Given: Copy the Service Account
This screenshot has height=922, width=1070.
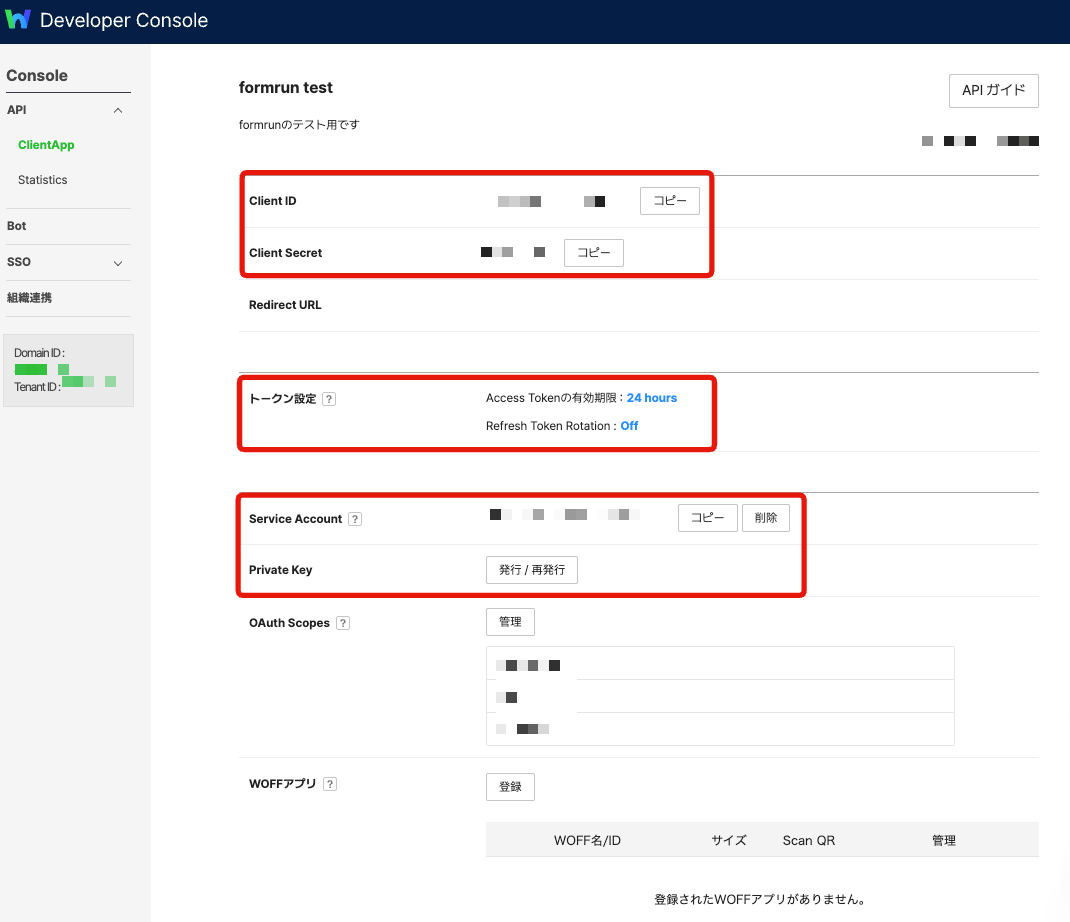Looking at the screenshot, I should click(x=707, y=518).
